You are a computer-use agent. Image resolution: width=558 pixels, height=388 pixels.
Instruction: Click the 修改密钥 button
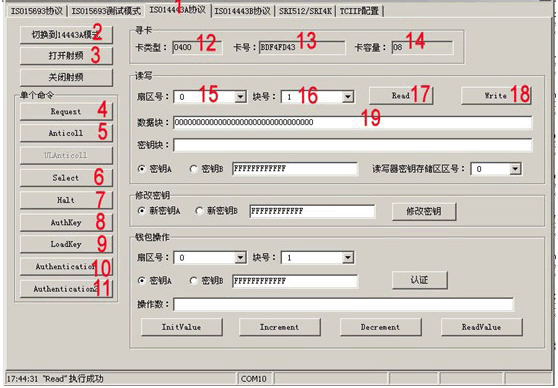pyautogui.click(x=424, y=211)
